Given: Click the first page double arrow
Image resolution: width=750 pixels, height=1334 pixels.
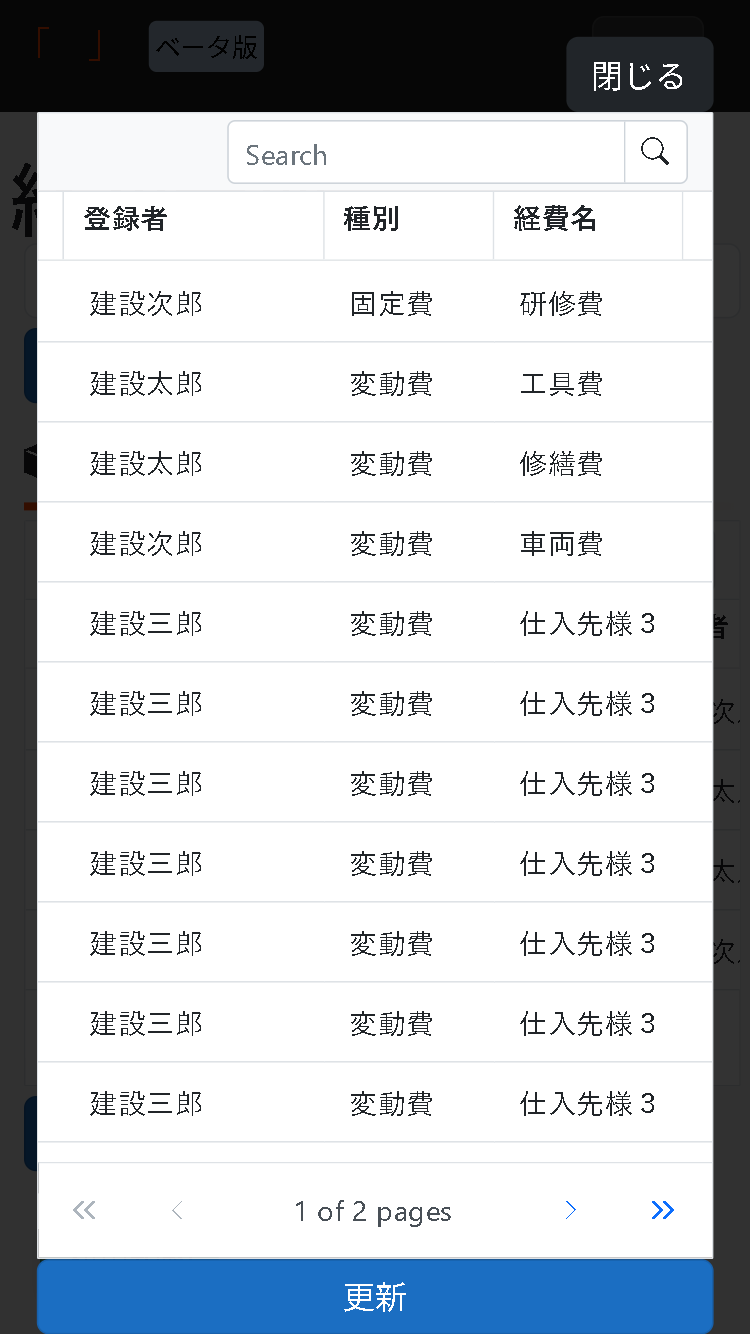Looking at the screenshot, I should click(x=84, y=1211).
